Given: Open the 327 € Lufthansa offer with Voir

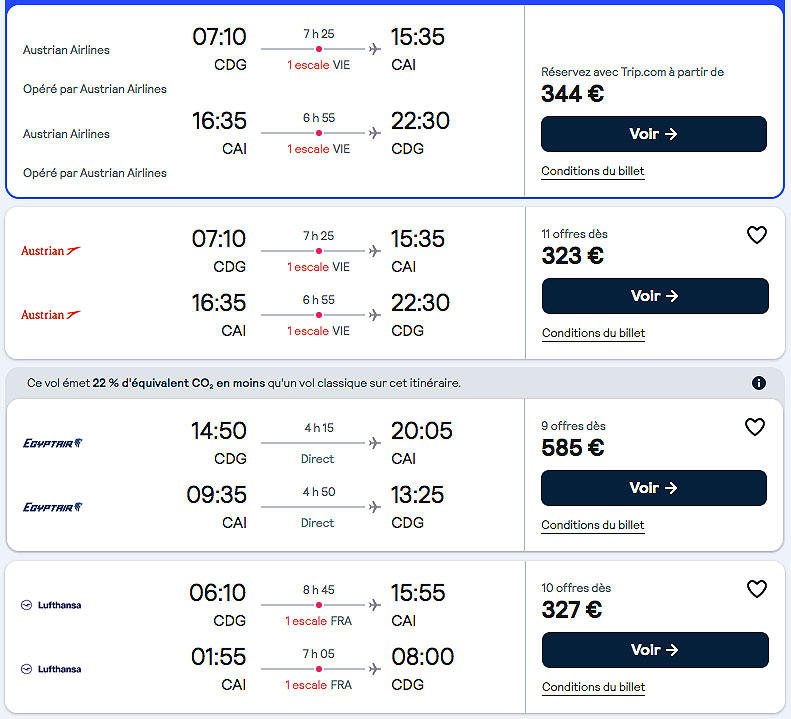Looking at the screenshot, I should (x=655, y=650).
